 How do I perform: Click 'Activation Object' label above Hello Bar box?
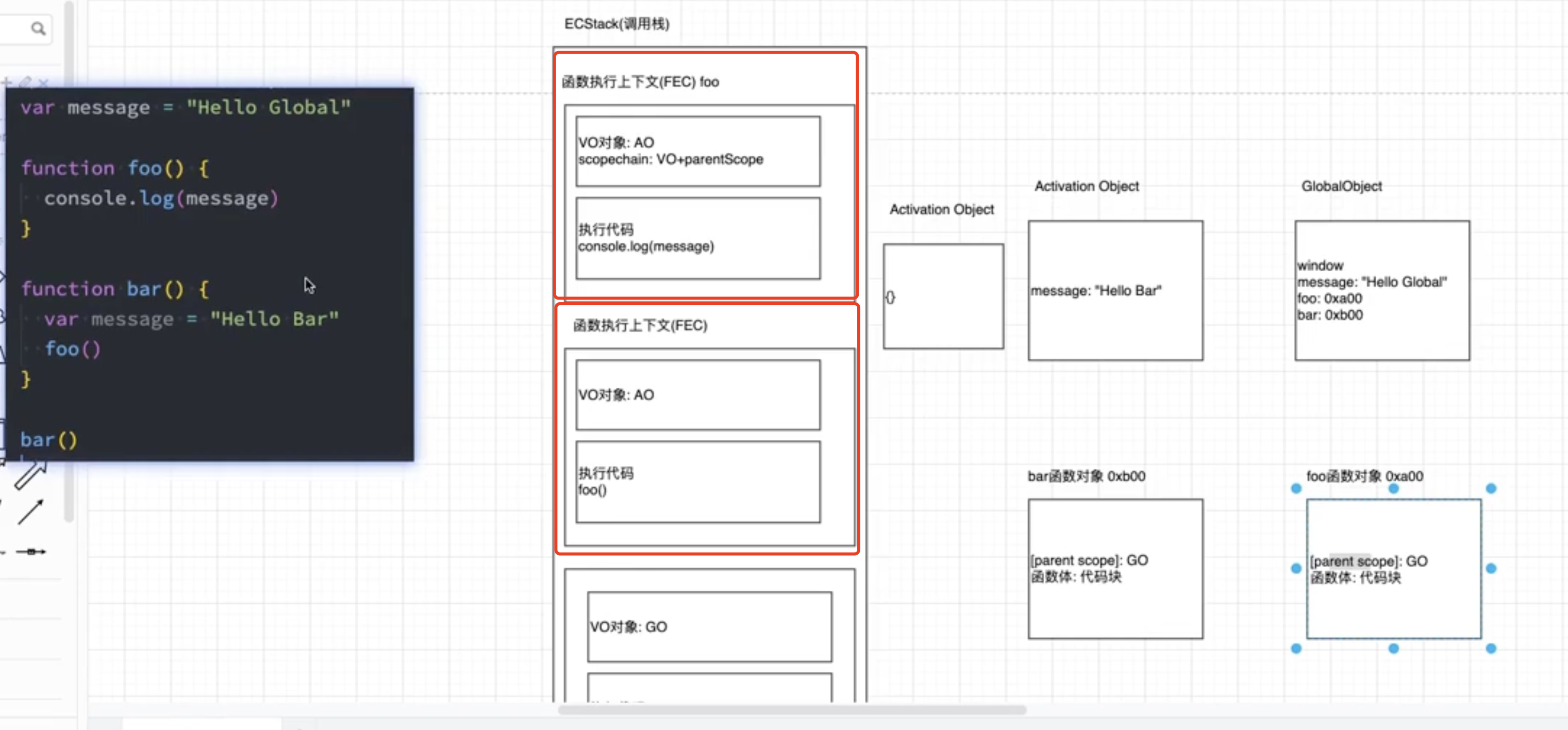(1087, 186)
